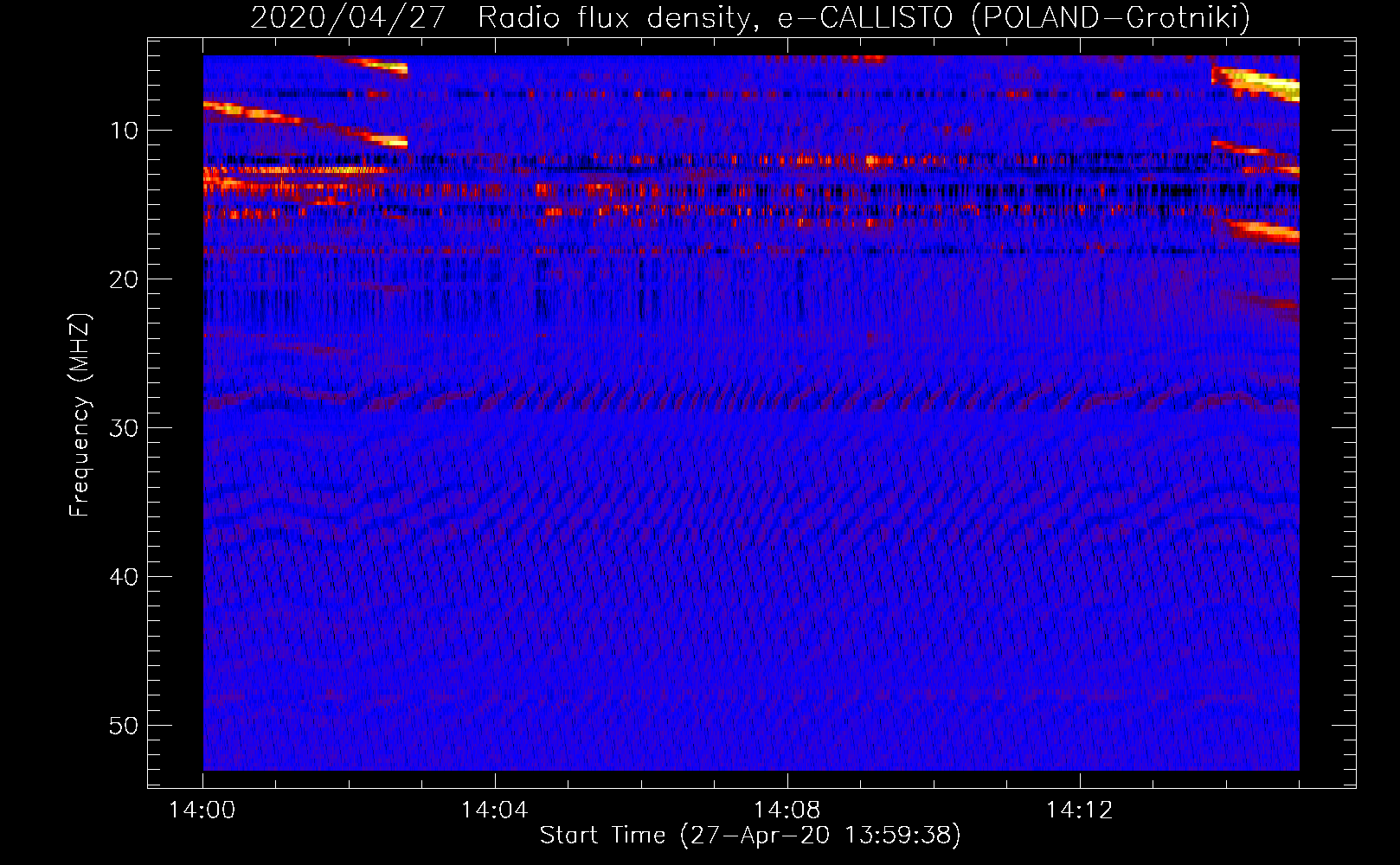The width and height of the screenshot is (1400, 865).
Task: Click the 10 MHz frequency tick label
Action: 124,131
